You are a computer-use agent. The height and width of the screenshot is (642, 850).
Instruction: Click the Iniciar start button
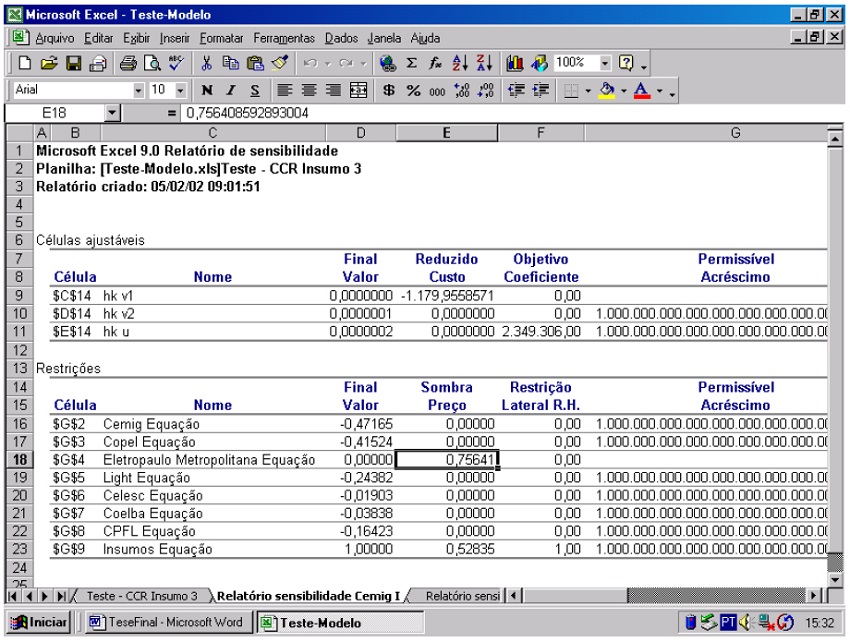pyautogui.click(x=36, y=623)
